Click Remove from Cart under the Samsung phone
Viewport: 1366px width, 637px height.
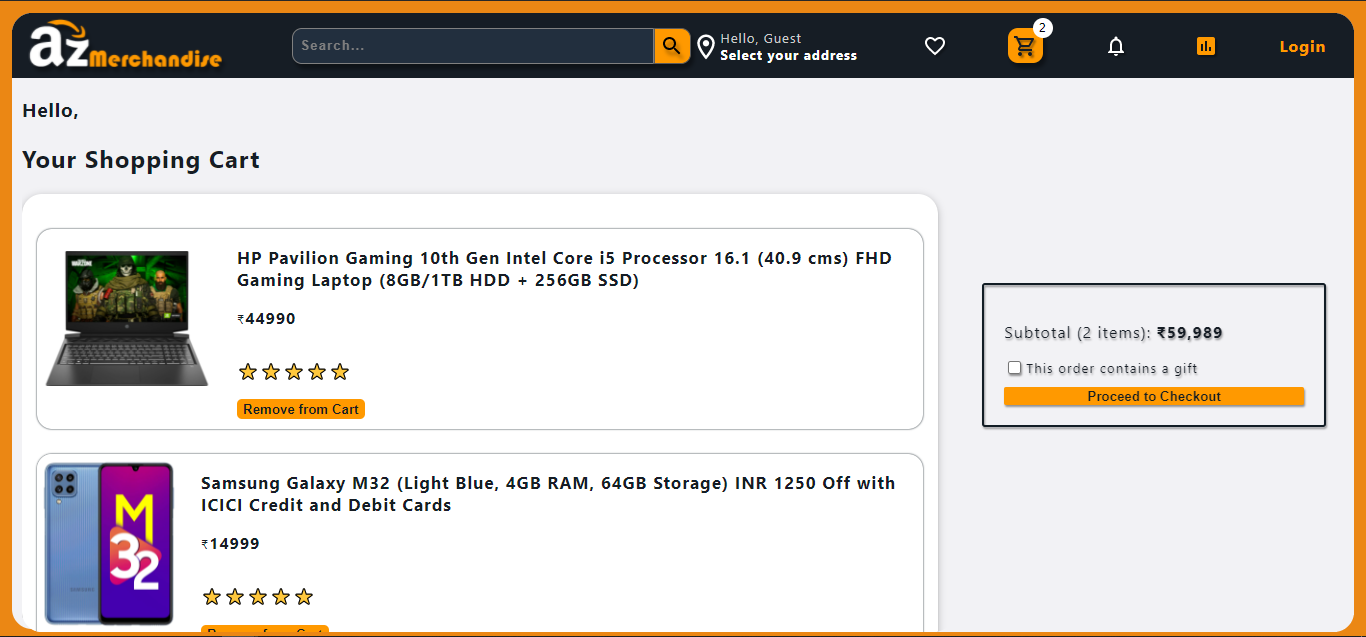(x=265, y=632)
